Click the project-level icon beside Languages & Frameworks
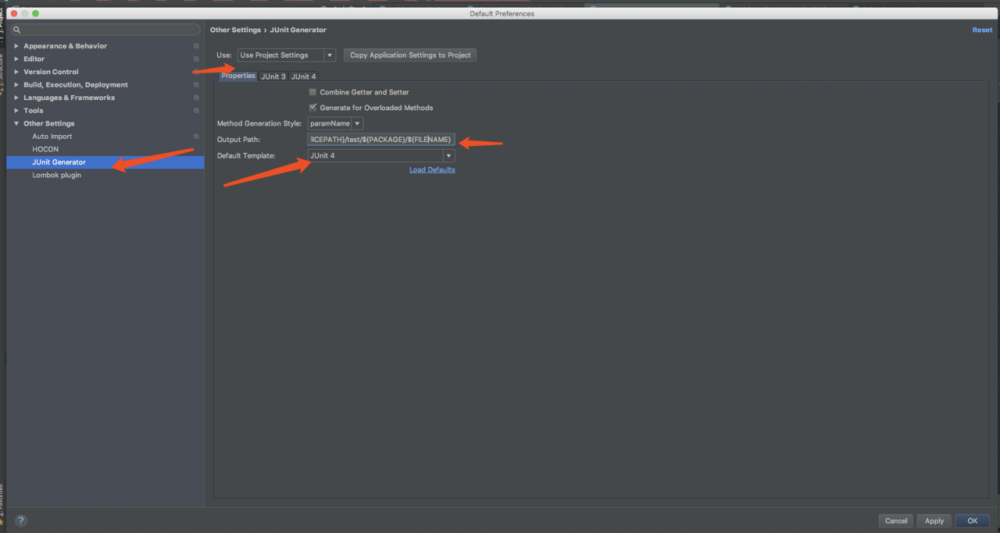Screen dimensions: 1000x533 point(196,98)
